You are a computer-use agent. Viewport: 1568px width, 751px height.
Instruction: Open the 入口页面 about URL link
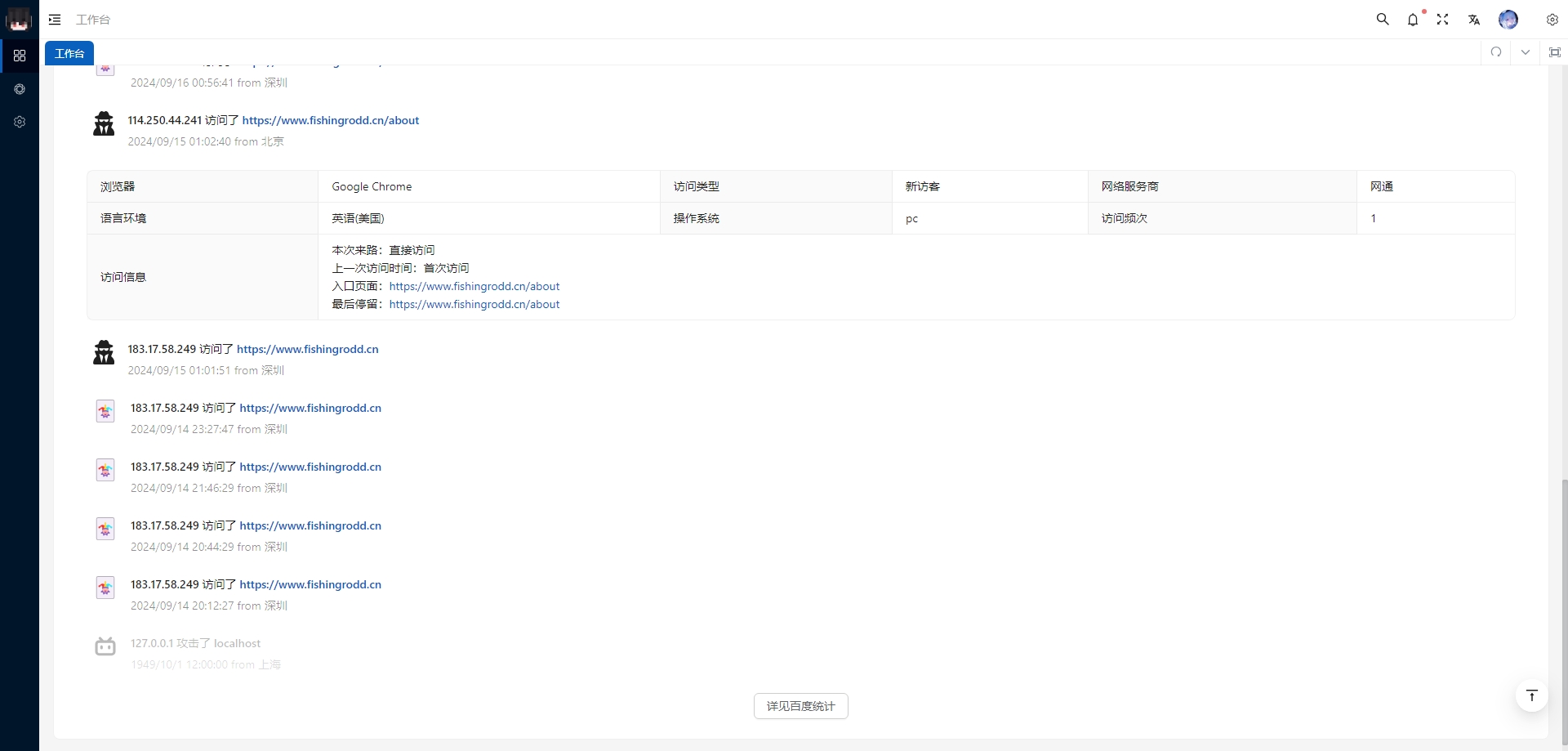[474, 286]
